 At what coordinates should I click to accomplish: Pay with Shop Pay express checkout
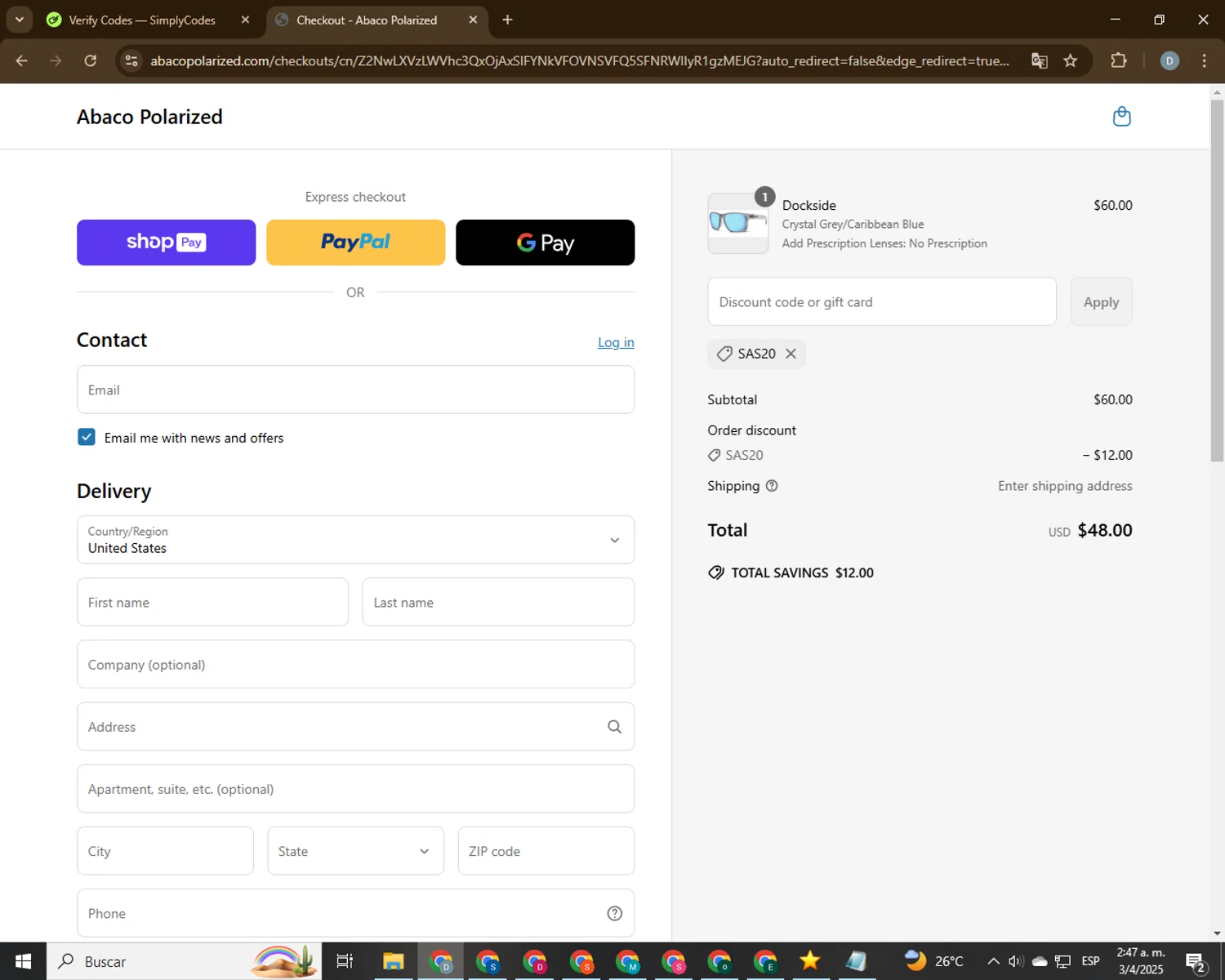point(166,243)
